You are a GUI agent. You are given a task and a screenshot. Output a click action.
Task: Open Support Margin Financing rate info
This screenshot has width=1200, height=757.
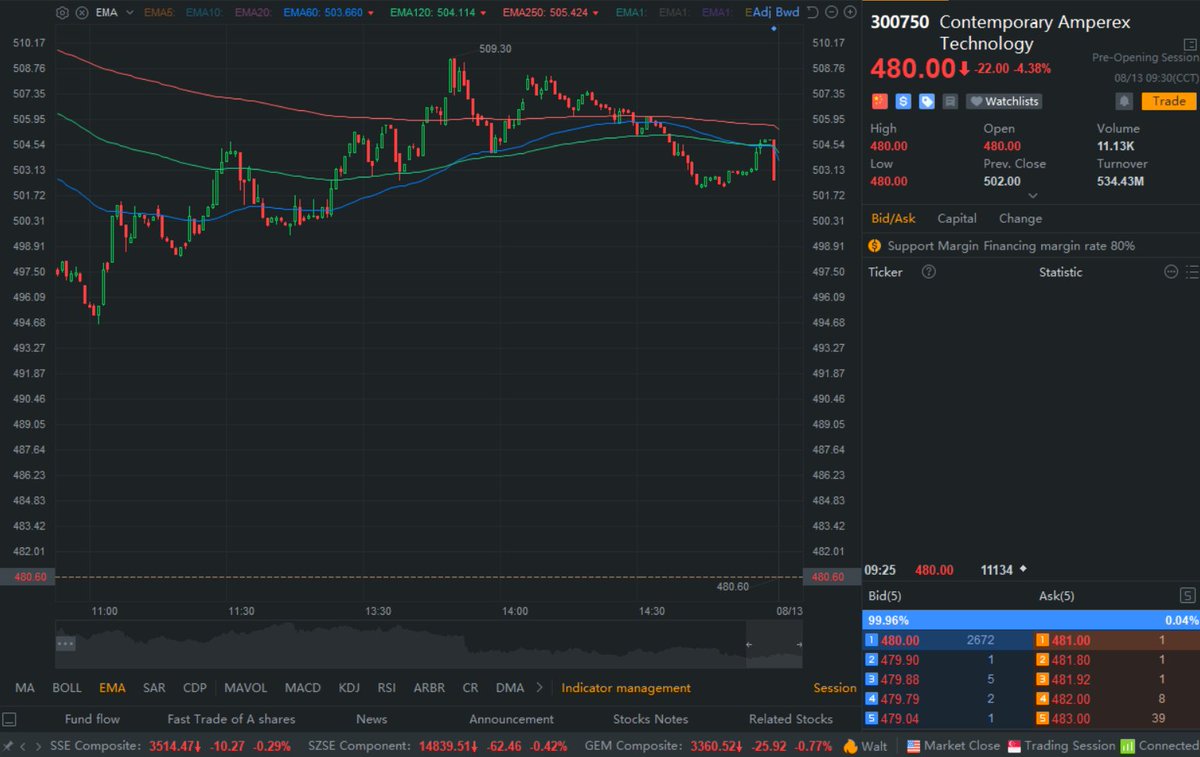(1011, 245)
